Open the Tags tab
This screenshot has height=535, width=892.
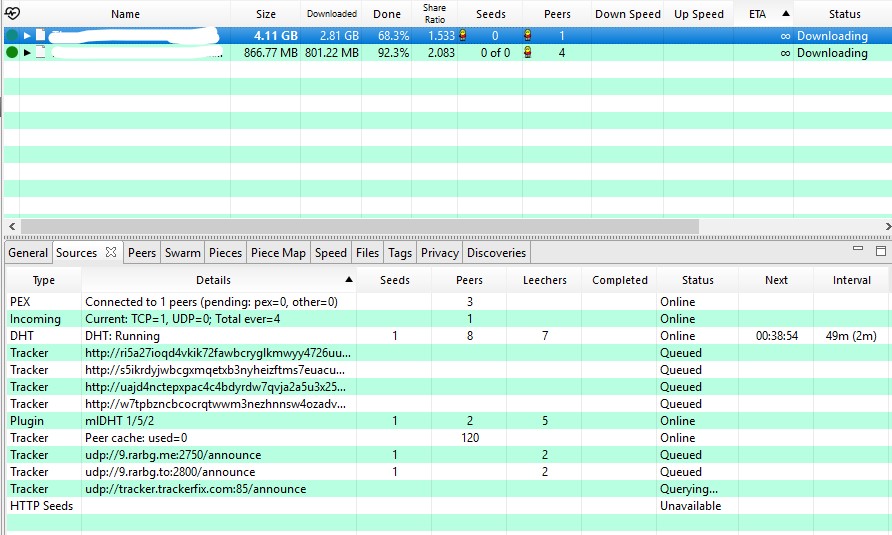[x=400, y=253]
